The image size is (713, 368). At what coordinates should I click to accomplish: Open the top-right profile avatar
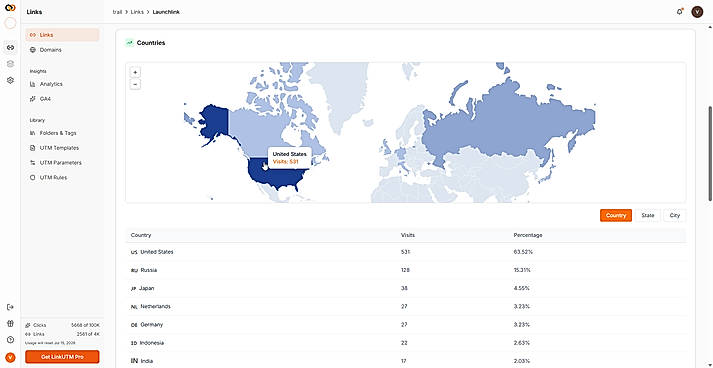point(697,12)
